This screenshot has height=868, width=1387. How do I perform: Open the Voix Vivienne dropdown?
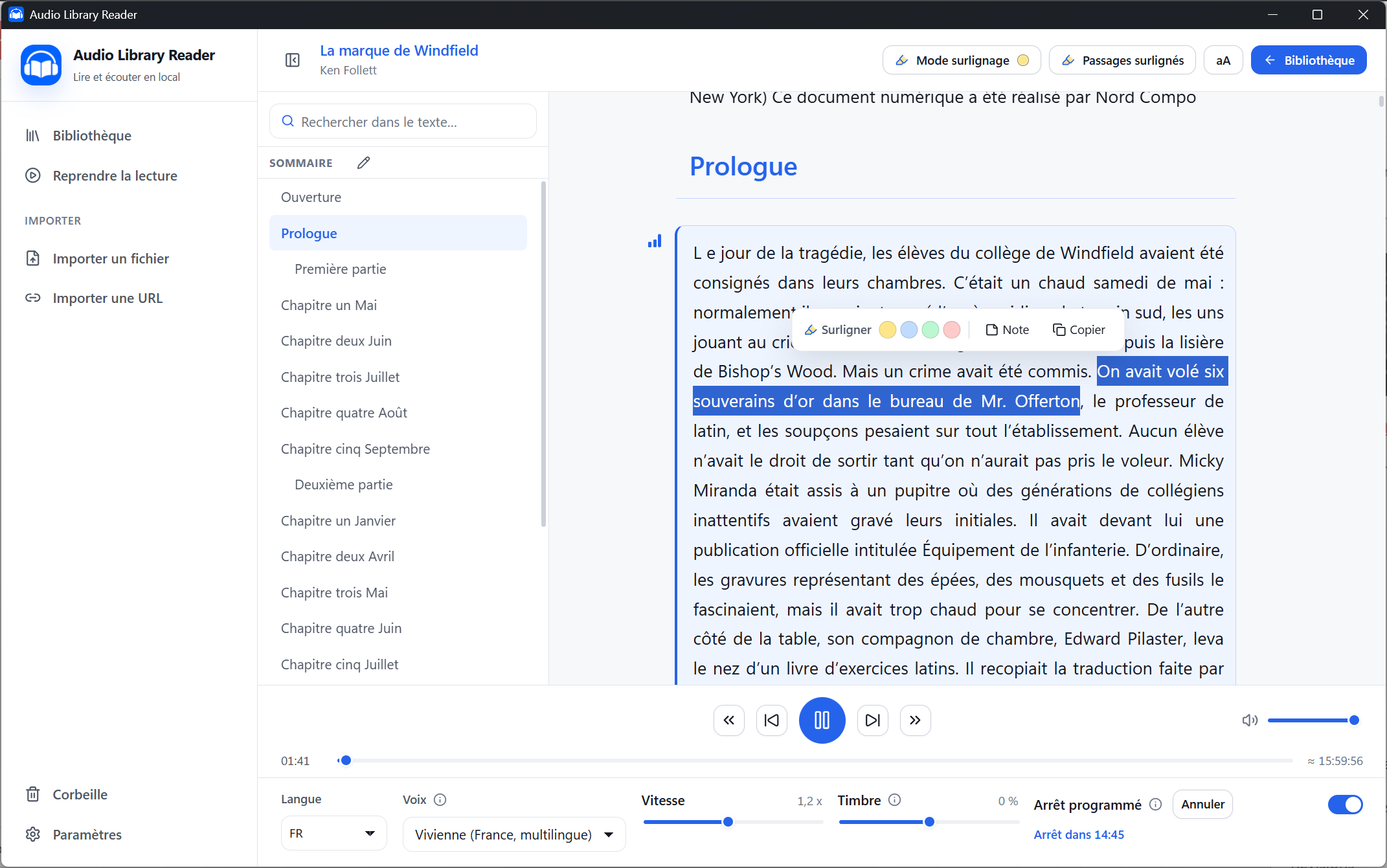point(514,835)
